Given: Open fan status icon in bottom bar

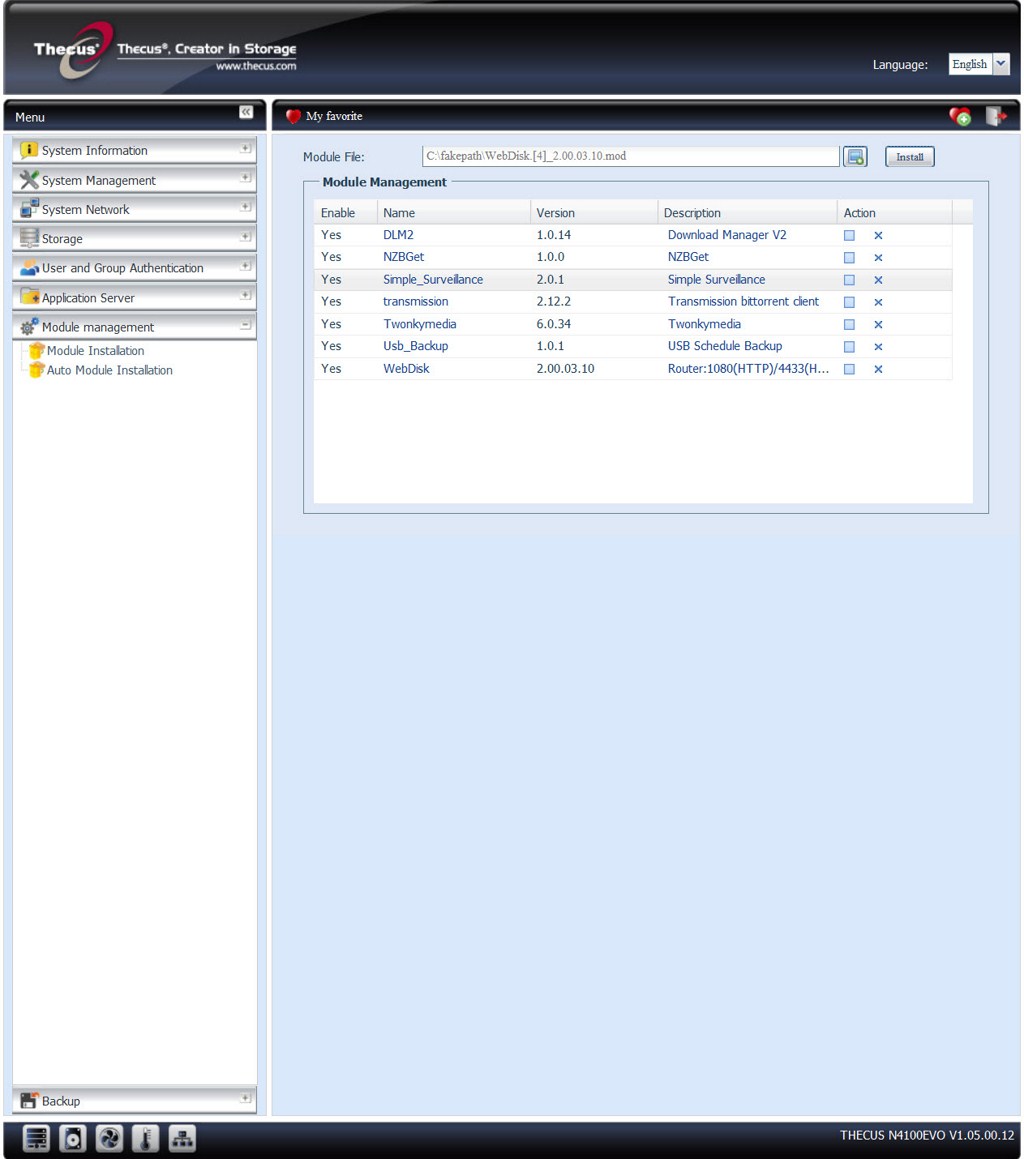Looking at the screenshot, I should pyautogui.click(x=109, y=1138).
